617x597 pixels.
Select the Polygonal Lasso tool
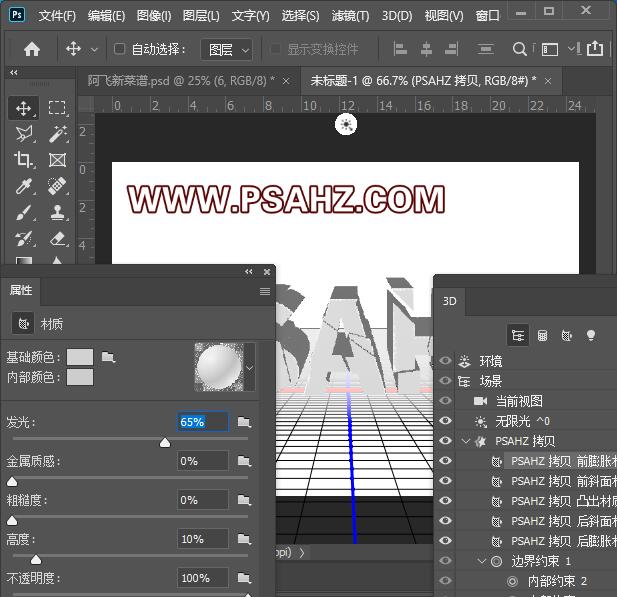coord(24,134)
